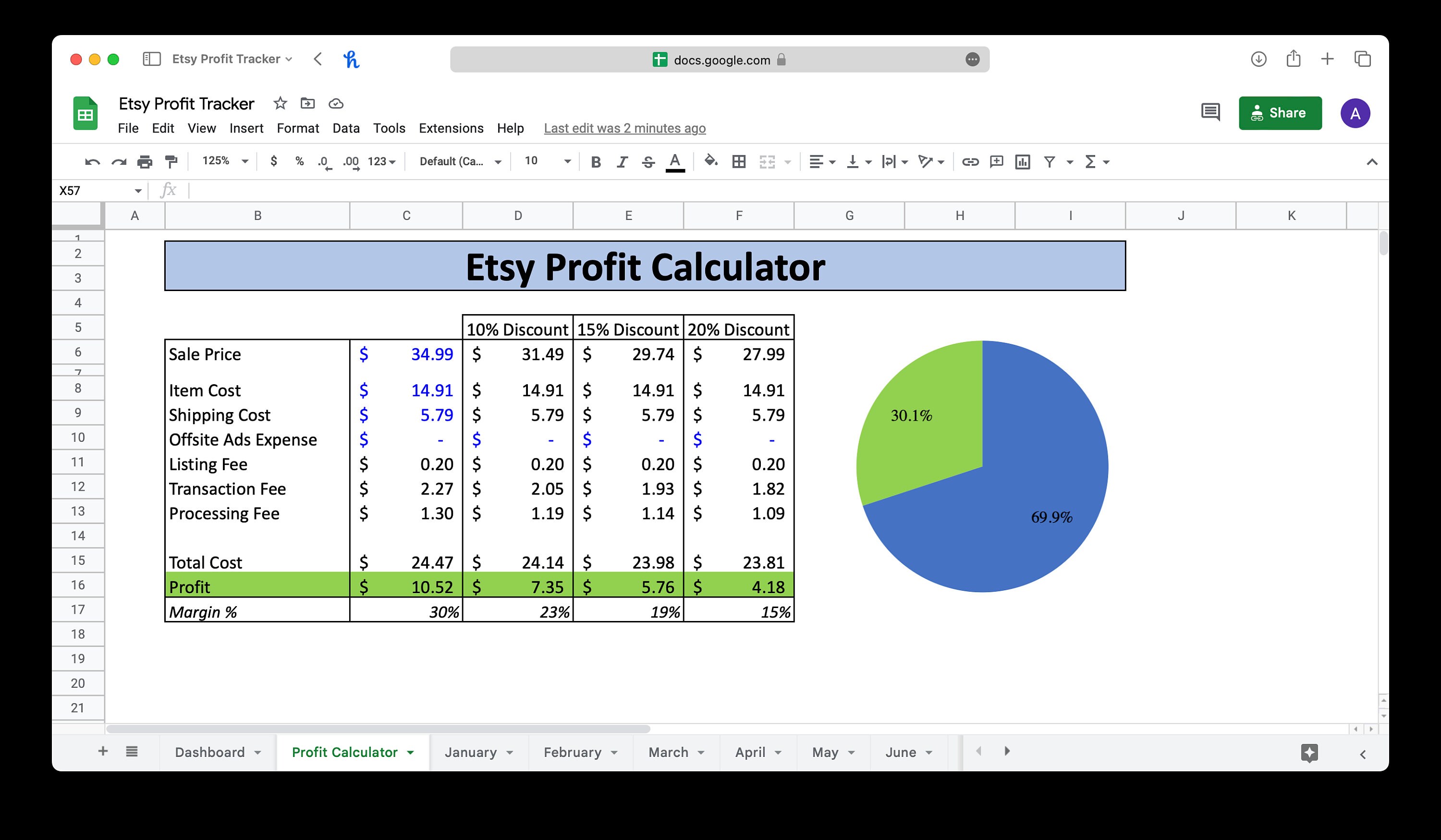
Task: Open the 'Last edit was 2 minutes ago' link
Action: 624,128
